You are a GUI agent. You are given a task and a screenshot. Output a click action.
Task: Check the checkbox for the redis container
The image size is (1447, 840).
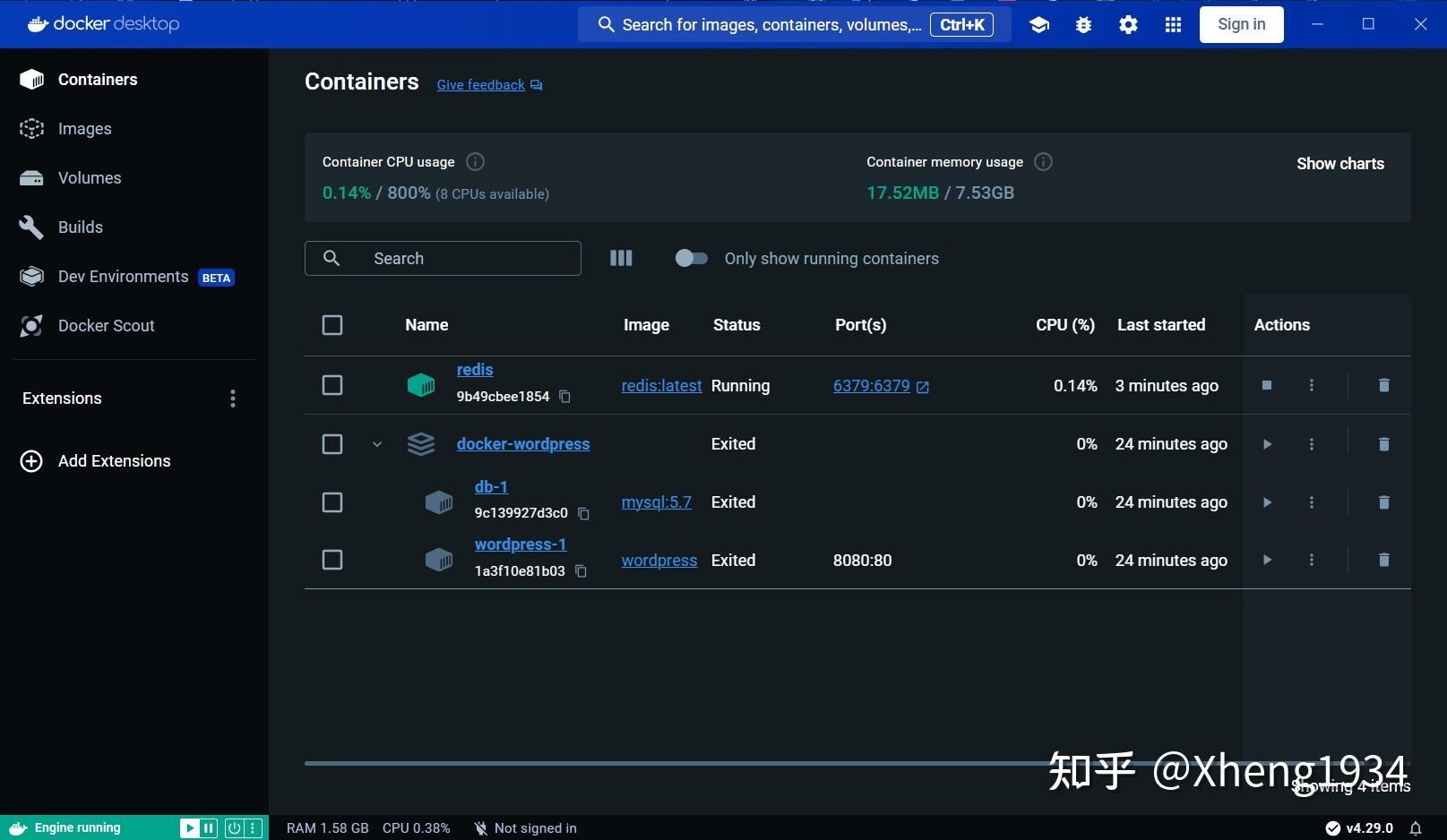click(332, 385)
